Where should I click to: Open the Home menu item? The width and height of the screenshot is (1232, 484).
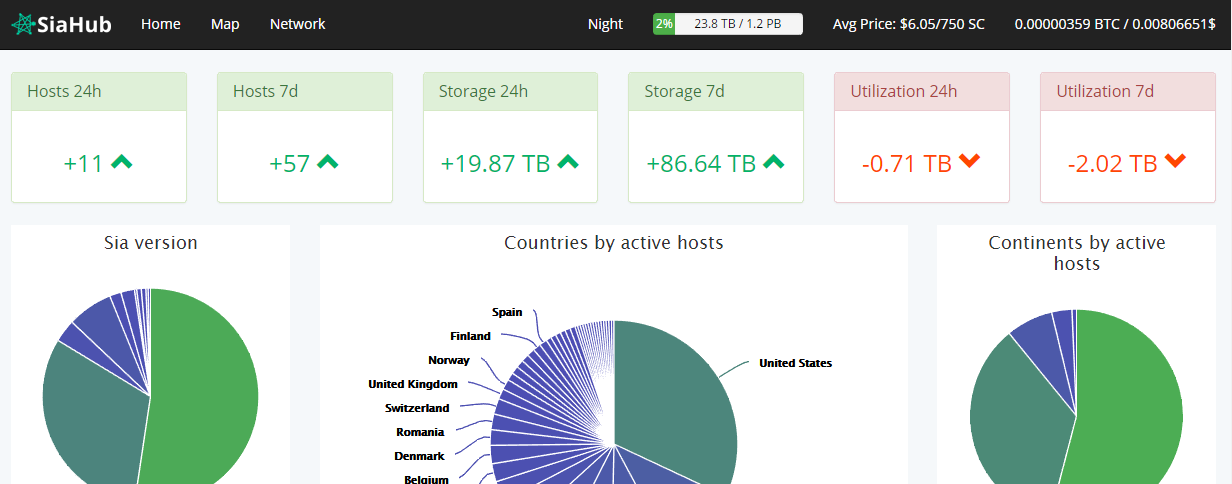(160, 24)
